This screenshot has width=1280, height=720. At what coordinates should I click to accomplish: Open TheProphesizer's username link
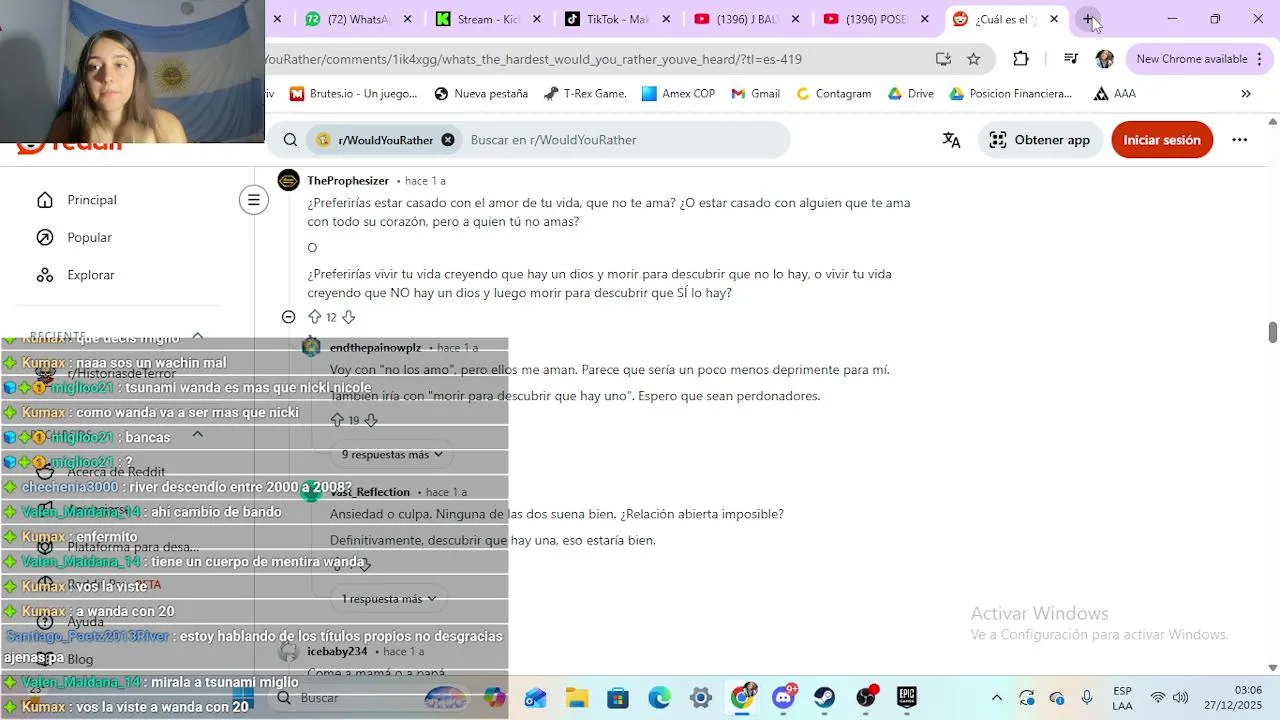coord(348,181)
